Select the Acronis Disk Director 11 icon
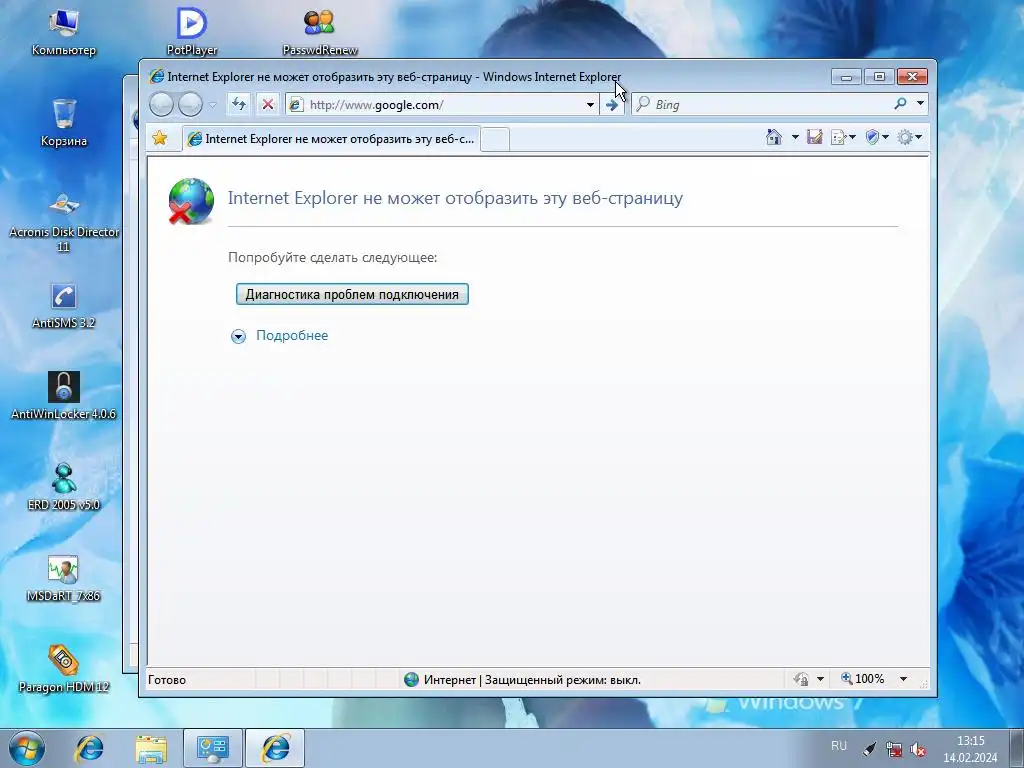Viewport: 1024px width, 768px height. tap(63, 222)
